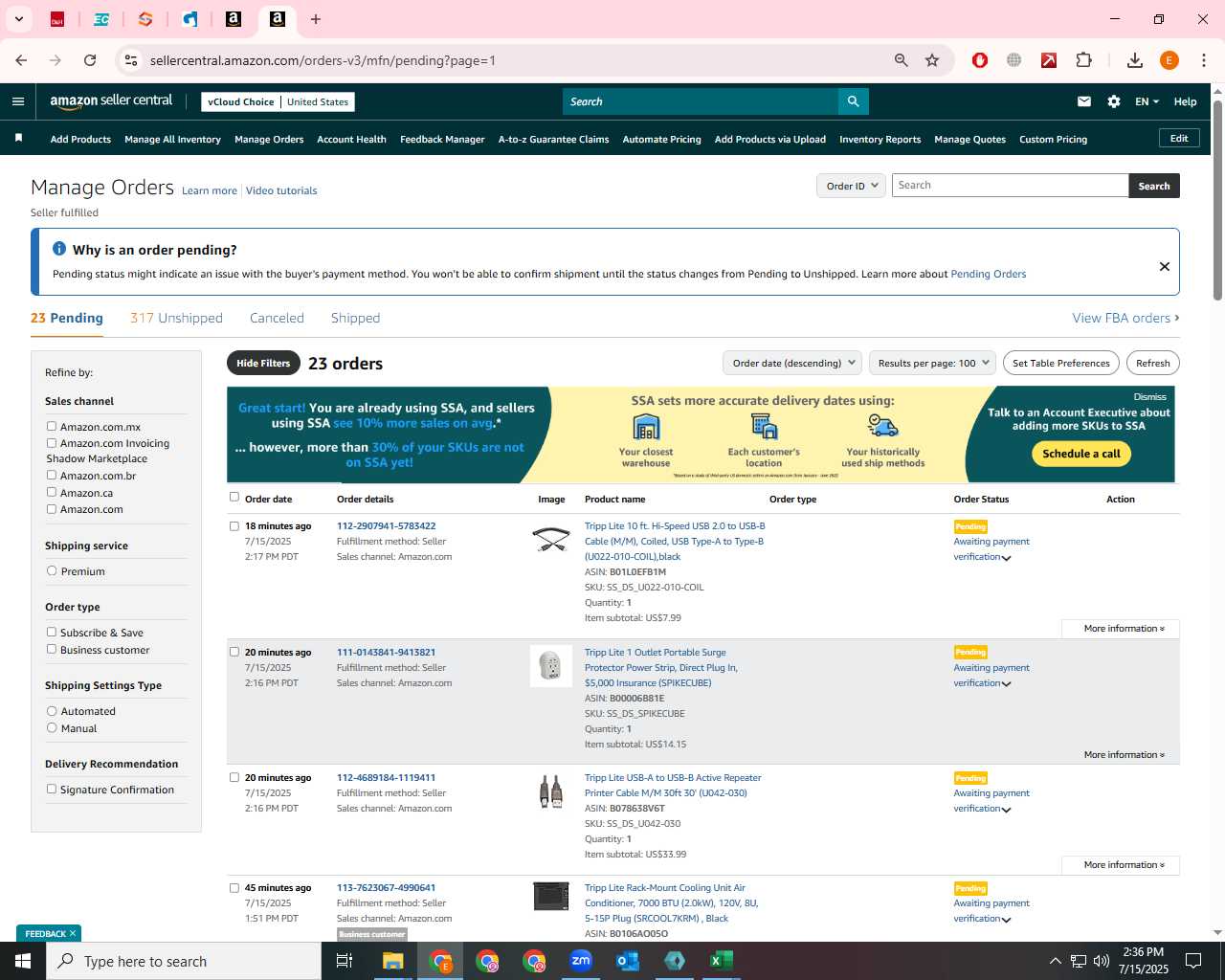Open the messages envelope icon
1225x980 pixels.
tap(1084, 101)
